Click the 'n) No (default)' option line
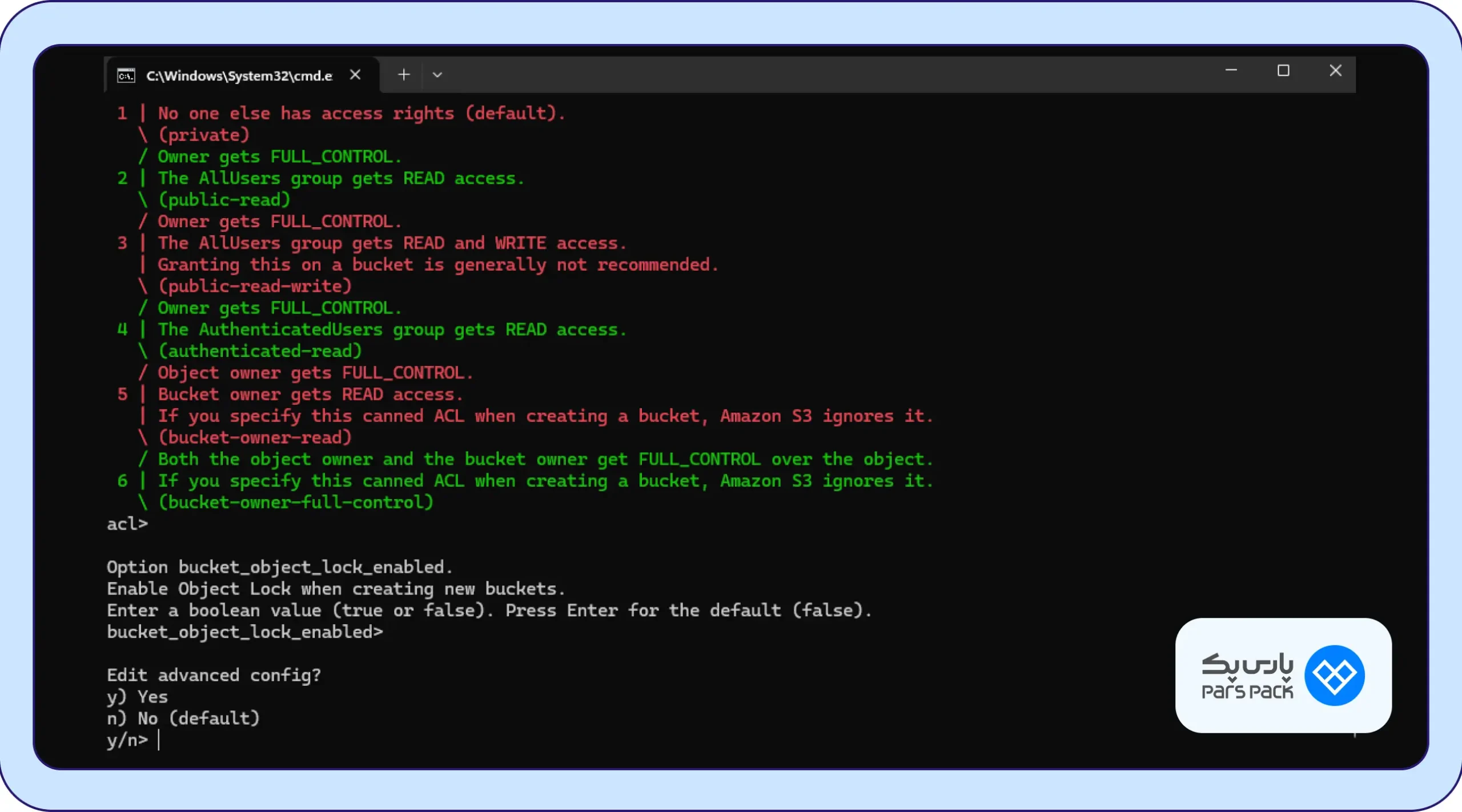Screen dimensions: 1462x812 pyautogui.click(x=183, y=718)
